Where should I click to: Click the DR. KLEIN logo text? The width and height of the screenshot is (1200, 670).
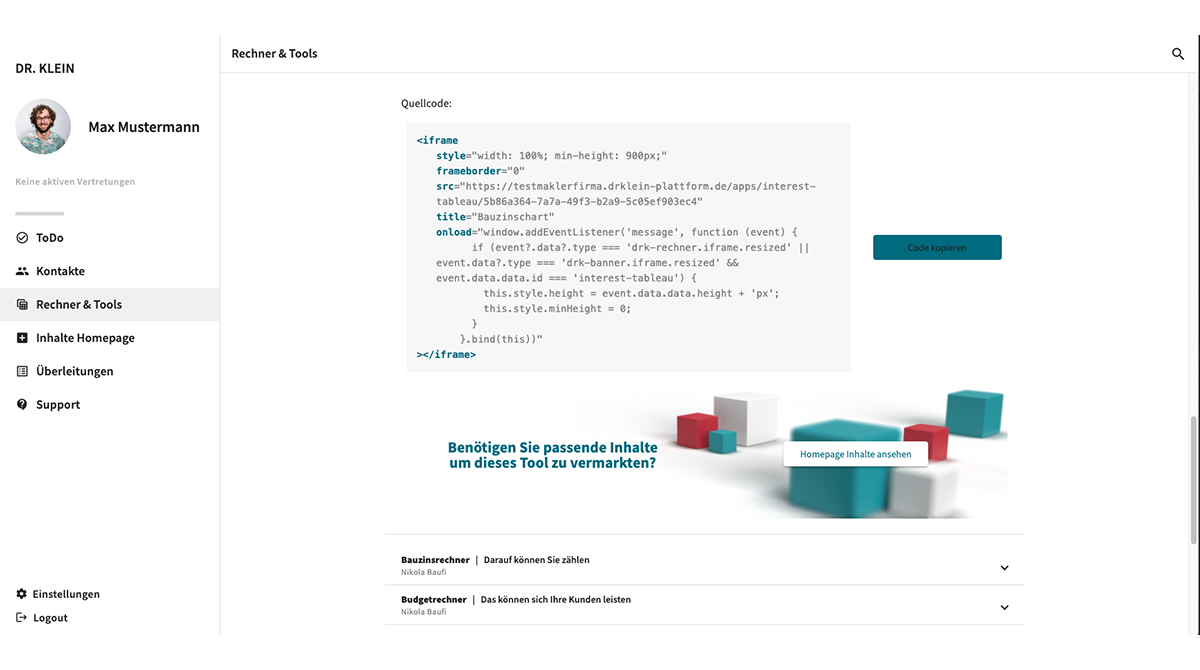click(44, 68)
